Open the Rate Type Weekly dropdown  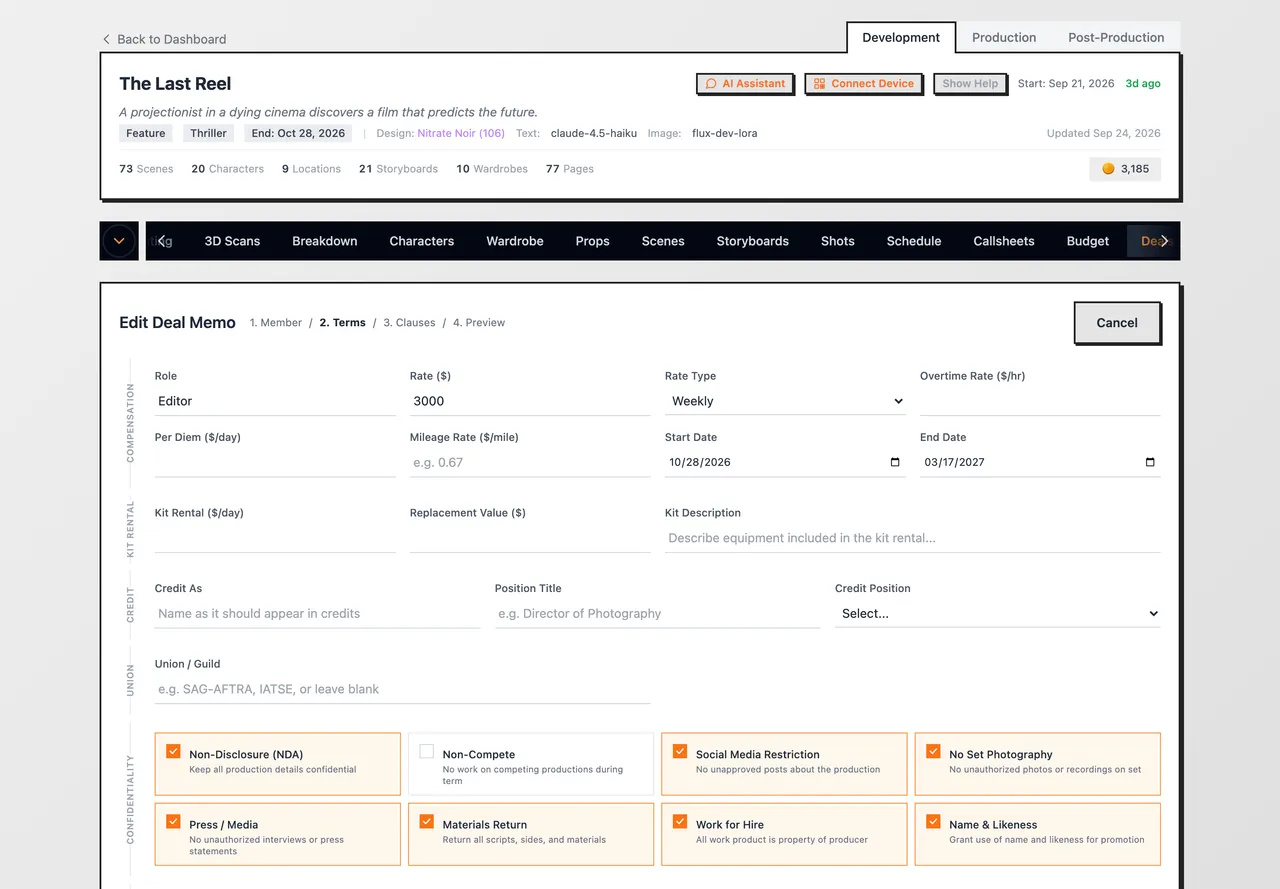tap(785, 401)
